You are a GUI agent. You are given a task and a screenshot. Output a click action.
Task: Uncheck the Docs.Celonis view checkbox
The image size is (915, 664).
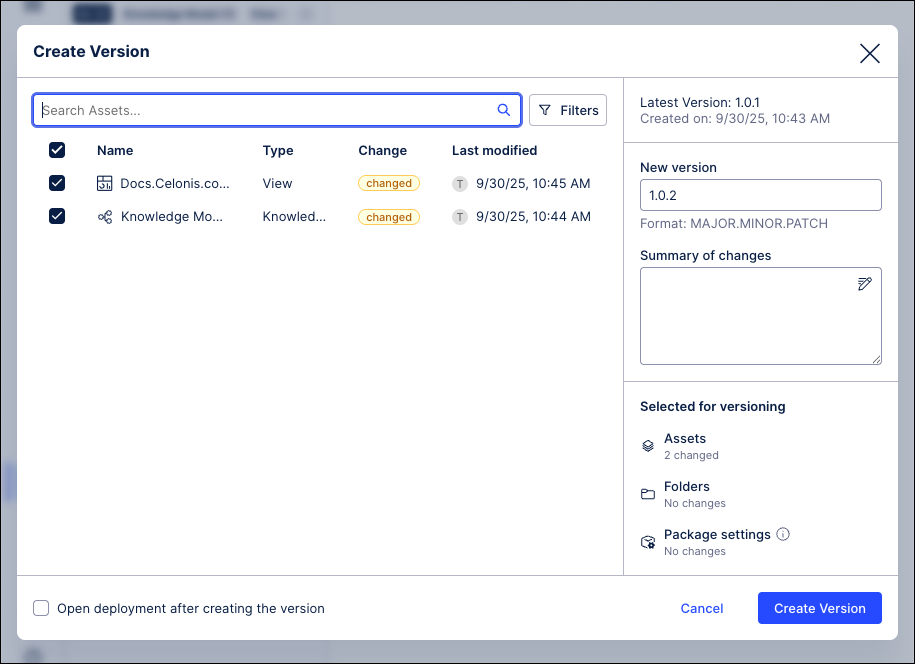57,183
